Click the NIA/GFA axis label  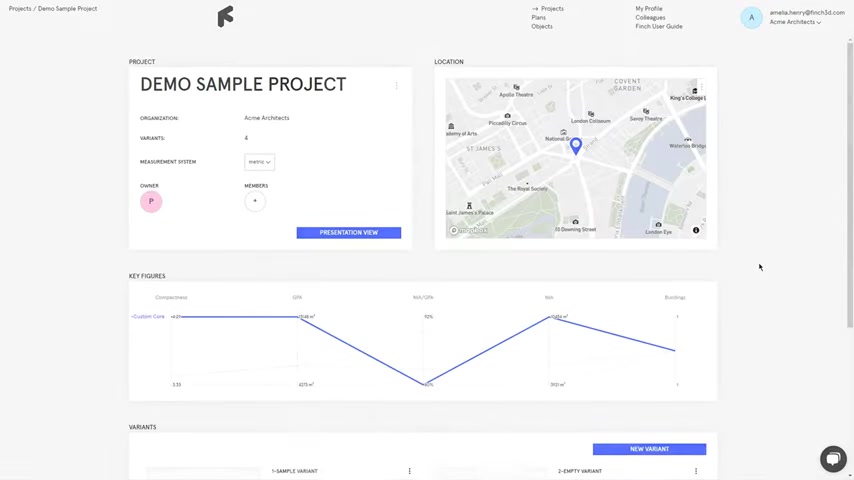(x=423, y=297)
